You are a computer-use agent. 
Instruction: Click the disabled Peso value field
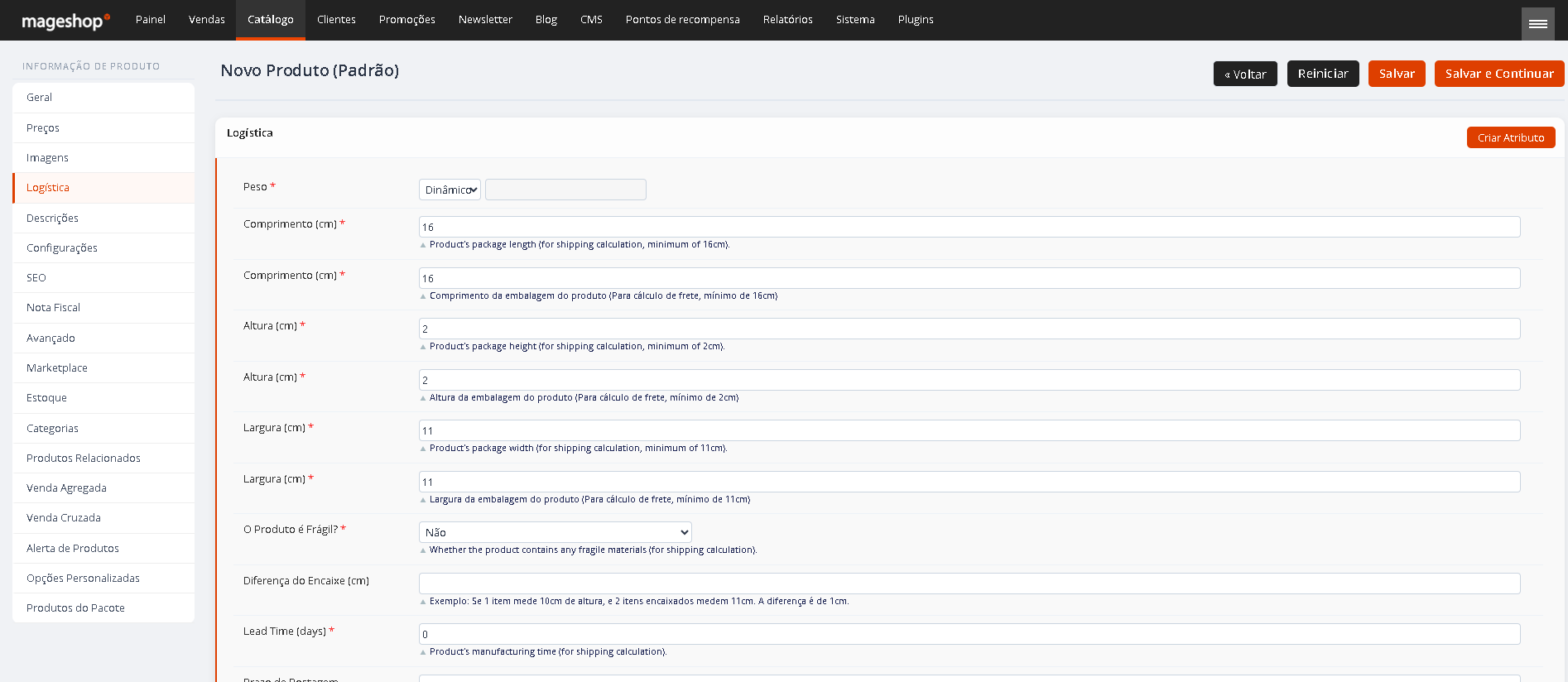tap(565, 190)
